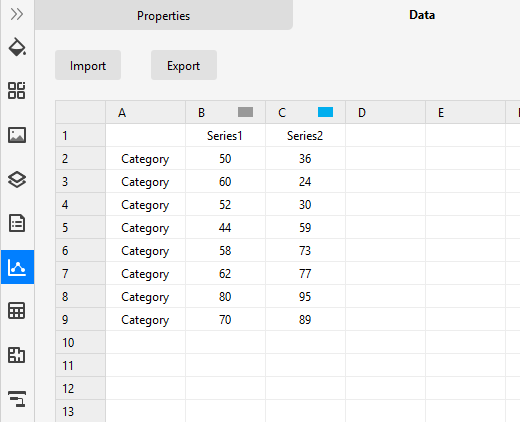Open the Fill paint bucket panel
Screen dimensions: 520x422
[17, 47]
